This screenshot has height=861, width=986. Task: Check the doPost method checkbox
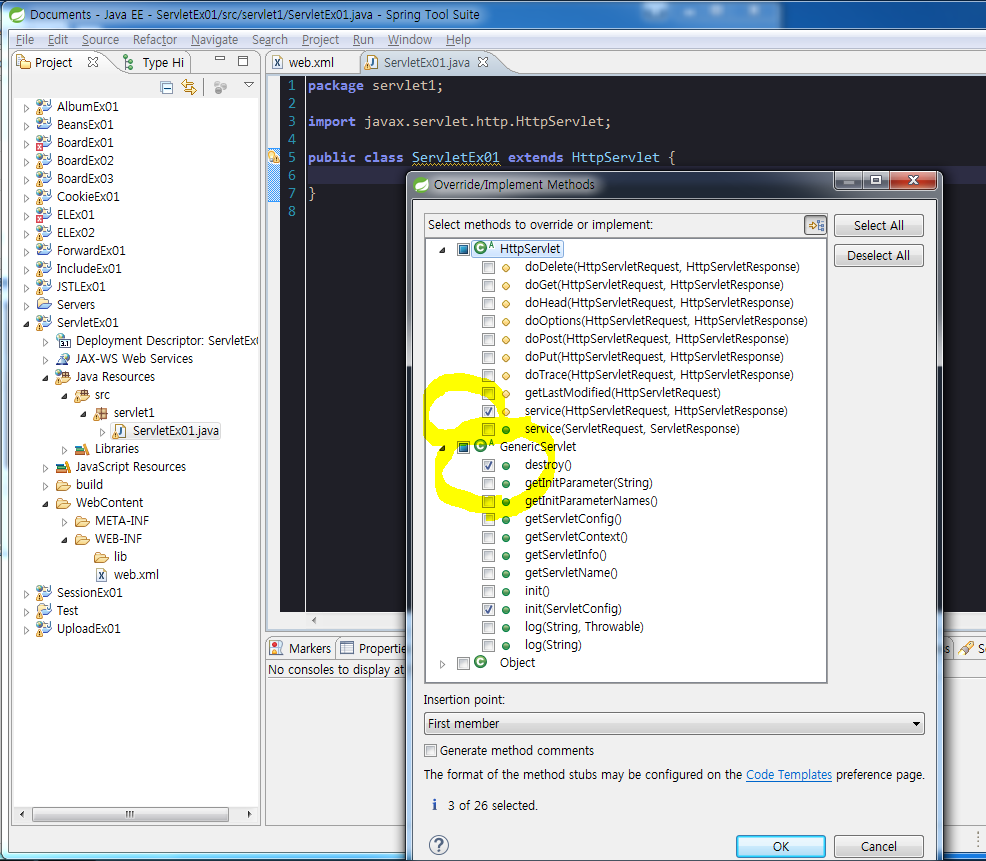coord(488,340)
